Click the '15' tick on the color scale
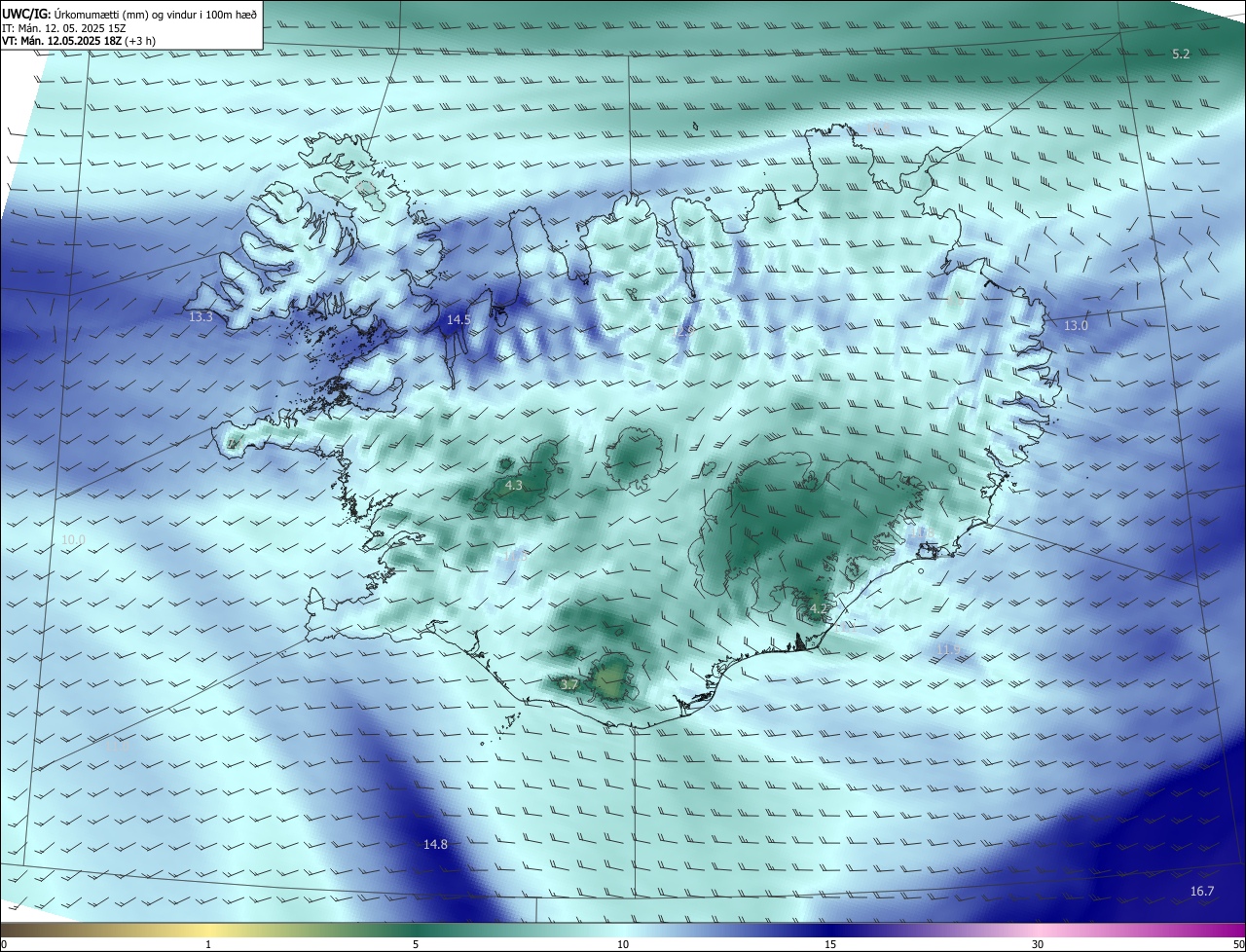1246x952 pixels. tap(830, 944)
